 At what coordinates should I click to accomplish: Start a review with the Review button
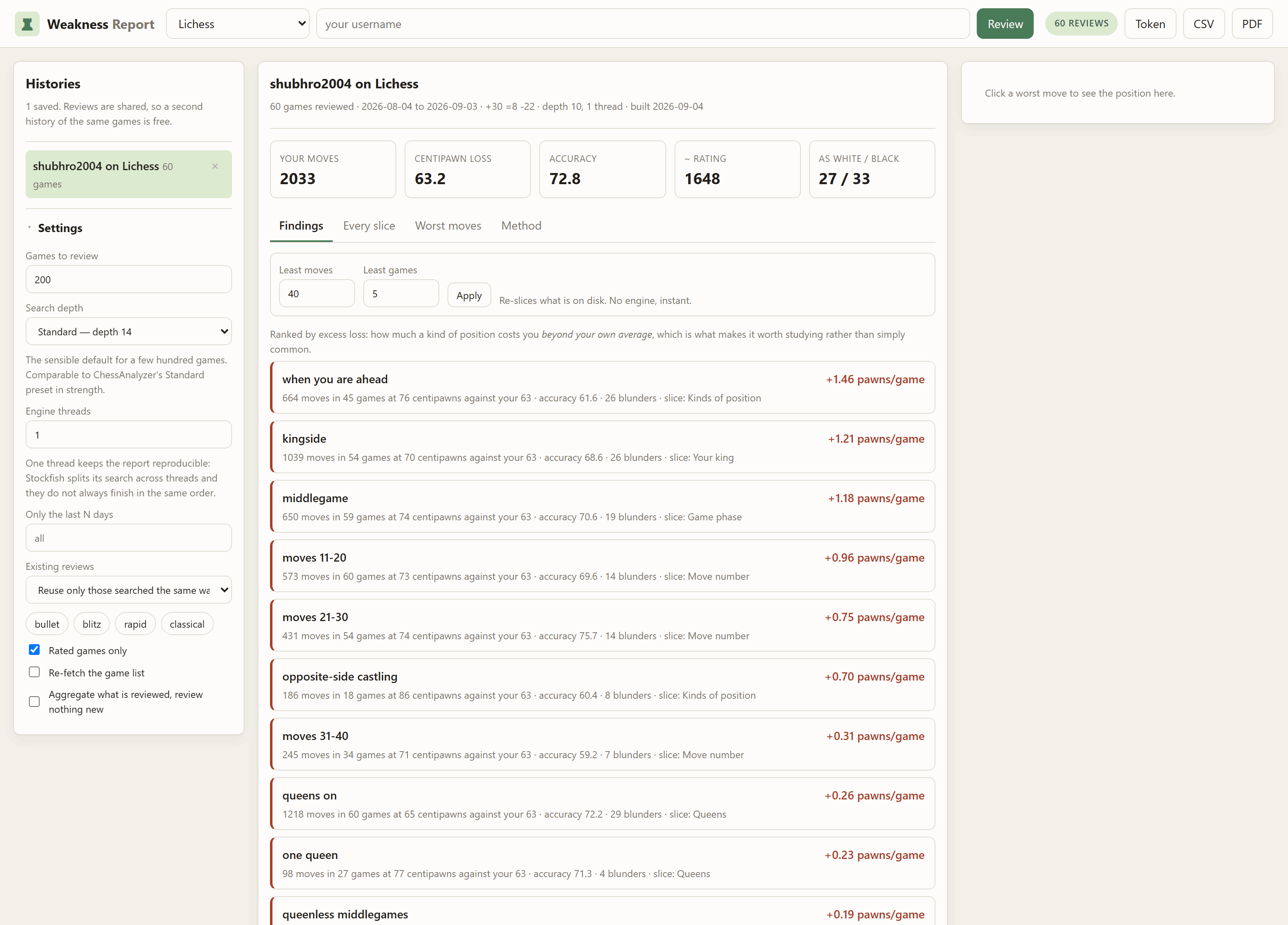point(1005,24)
